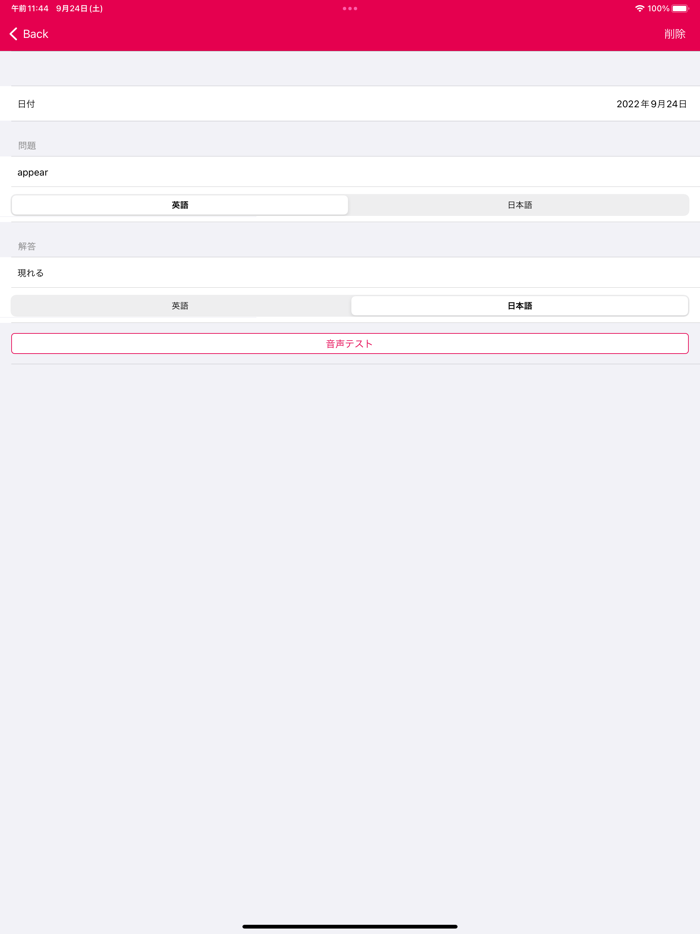The width and height of the screenshot is (700, 934).
Task: Tap the status bar clock 午前11:44
Action: coord(30,8)
